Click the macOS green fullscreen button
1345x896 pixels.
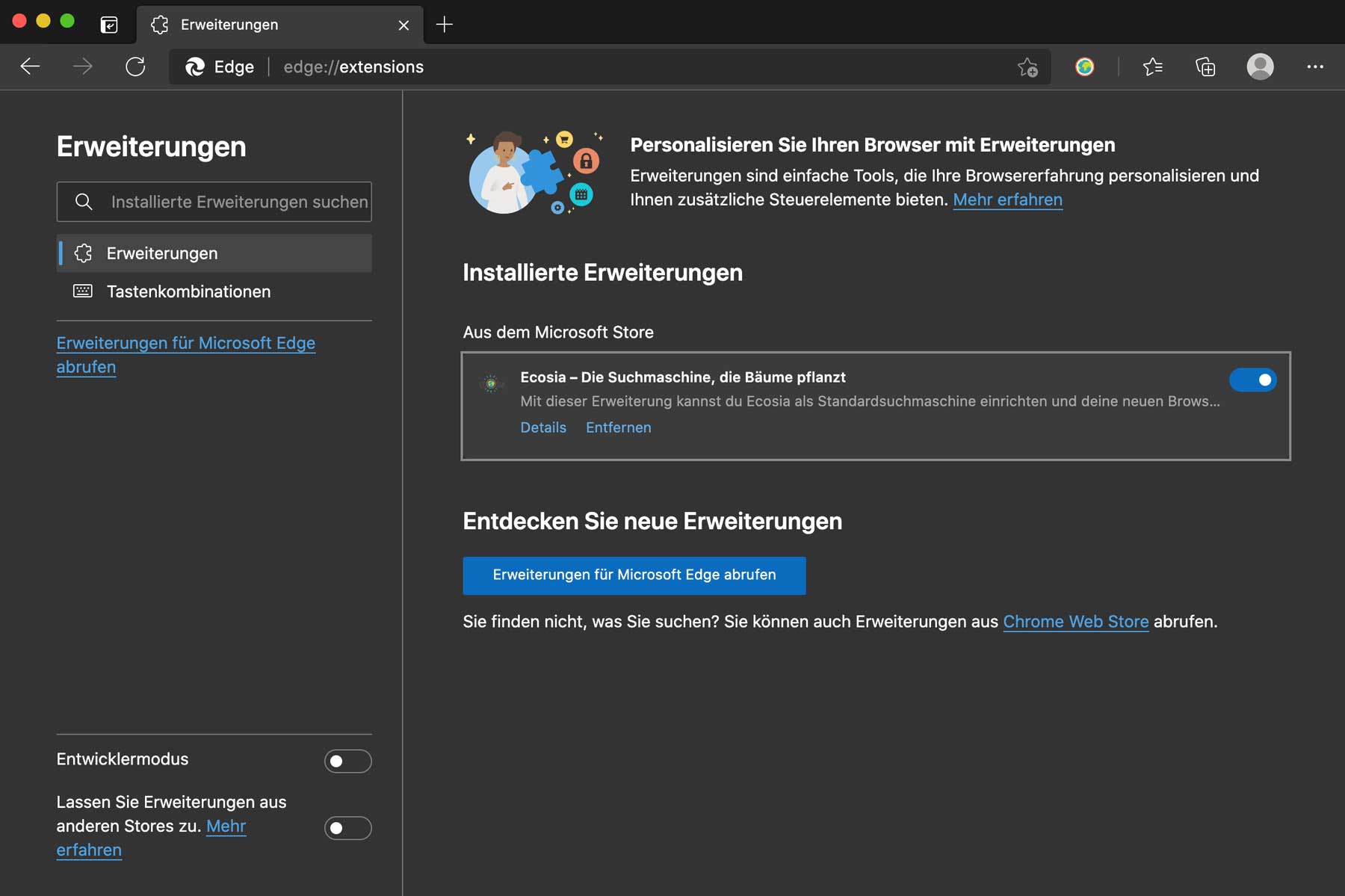[x=67, y=21]
